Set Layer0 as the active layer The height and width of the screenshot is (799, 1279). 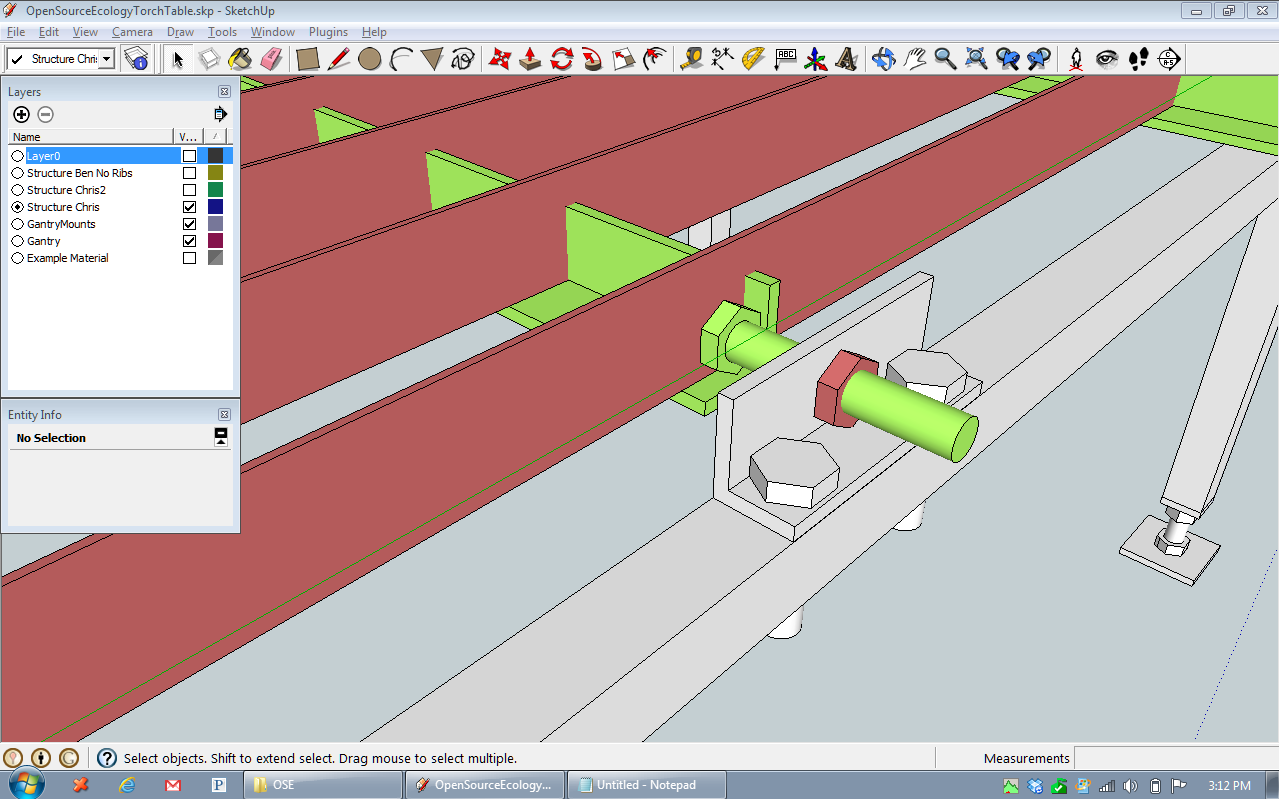(x=17, y=156)
